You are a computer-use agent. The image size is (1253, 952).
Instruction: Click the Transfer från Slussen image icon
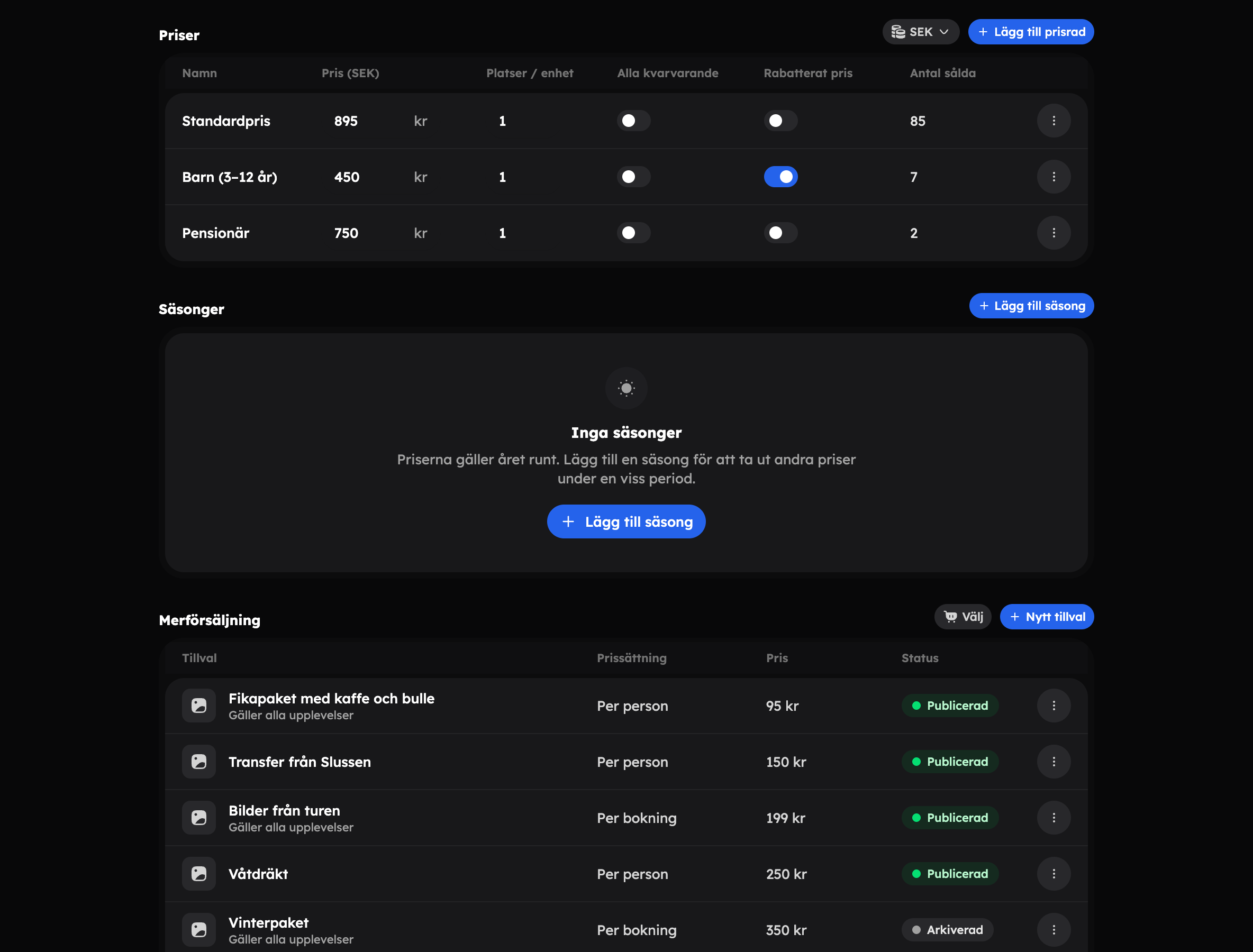pos(199,762)
